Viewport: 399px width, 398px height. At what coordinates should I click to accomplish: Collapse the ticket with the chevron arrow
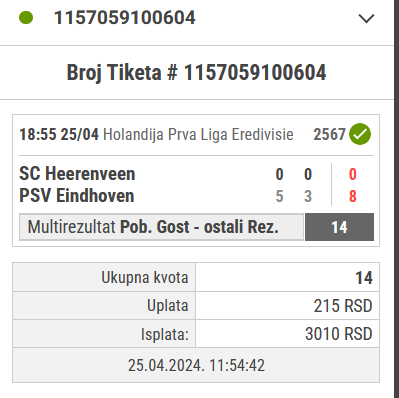(x=366, y=19)
